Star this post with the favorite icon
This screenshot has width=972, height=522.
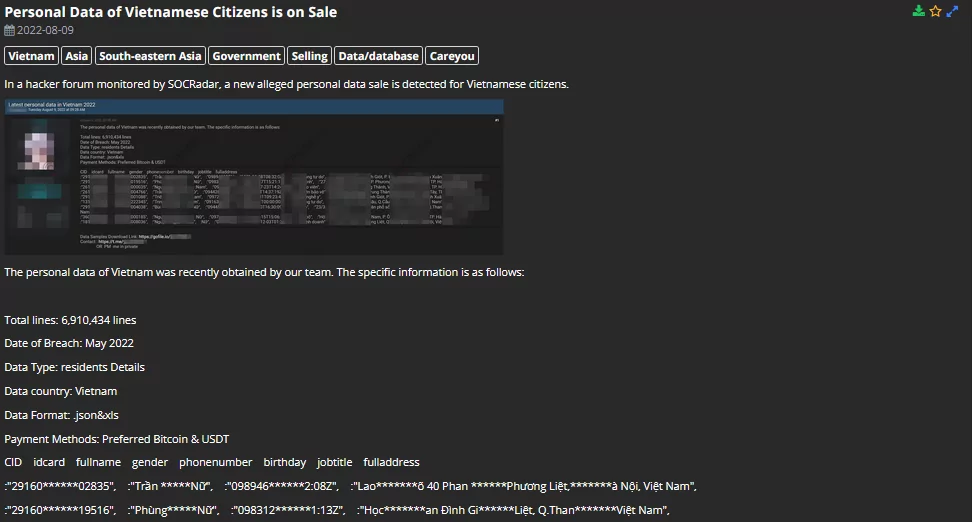click(935, 11)
